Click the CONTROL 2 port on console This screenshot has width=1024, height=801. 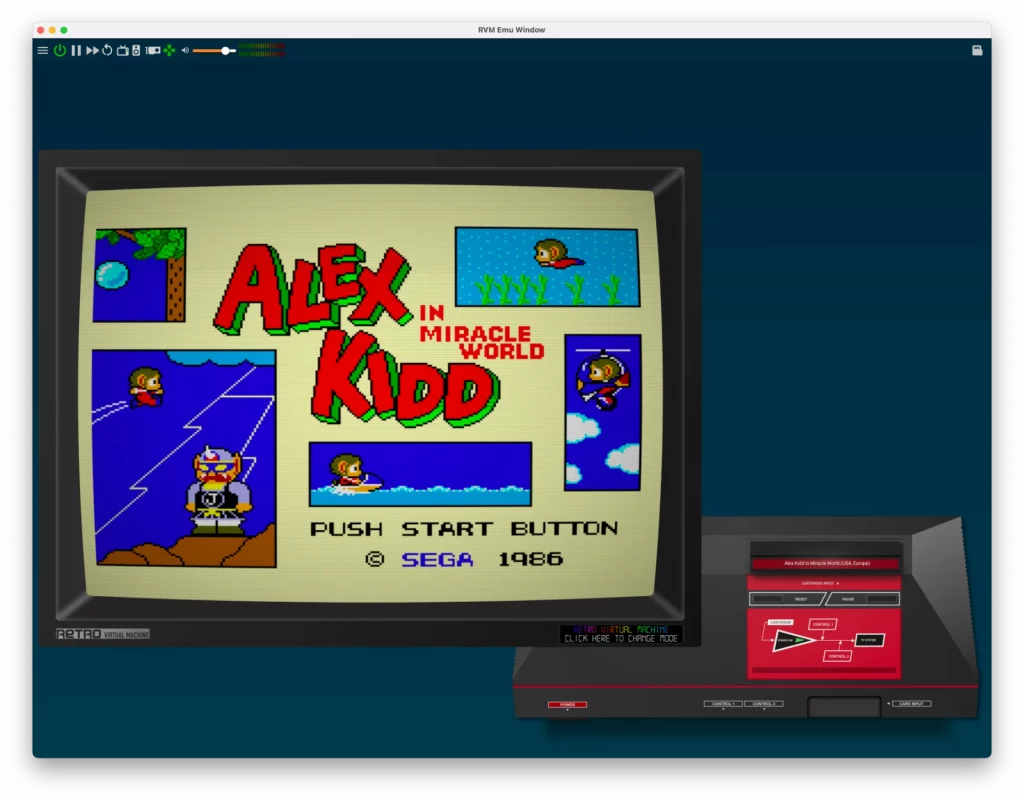pyautogui.click(x=763, y=704)
